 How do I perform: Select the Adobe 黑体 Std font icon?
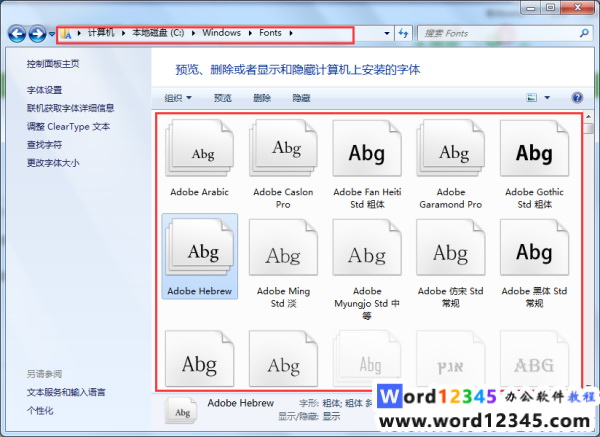coord(535,247)
